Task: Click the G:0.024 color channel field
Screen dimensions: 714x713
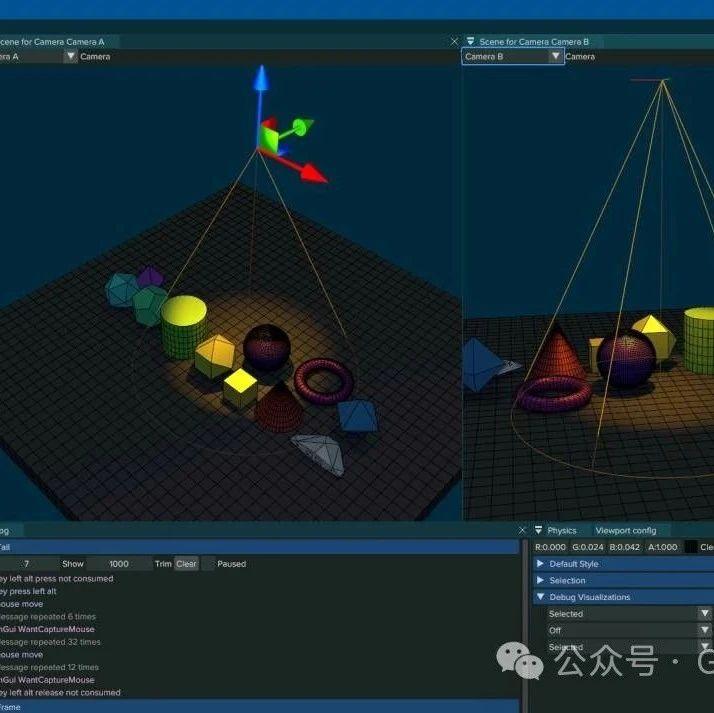Action: 588,547
